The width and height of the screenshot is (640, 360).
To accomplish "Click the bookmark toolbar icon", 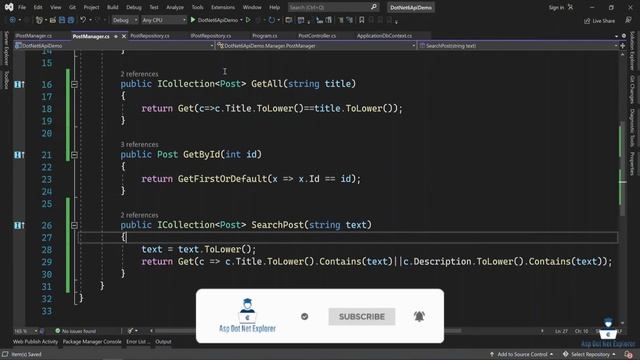I will 361,20.
